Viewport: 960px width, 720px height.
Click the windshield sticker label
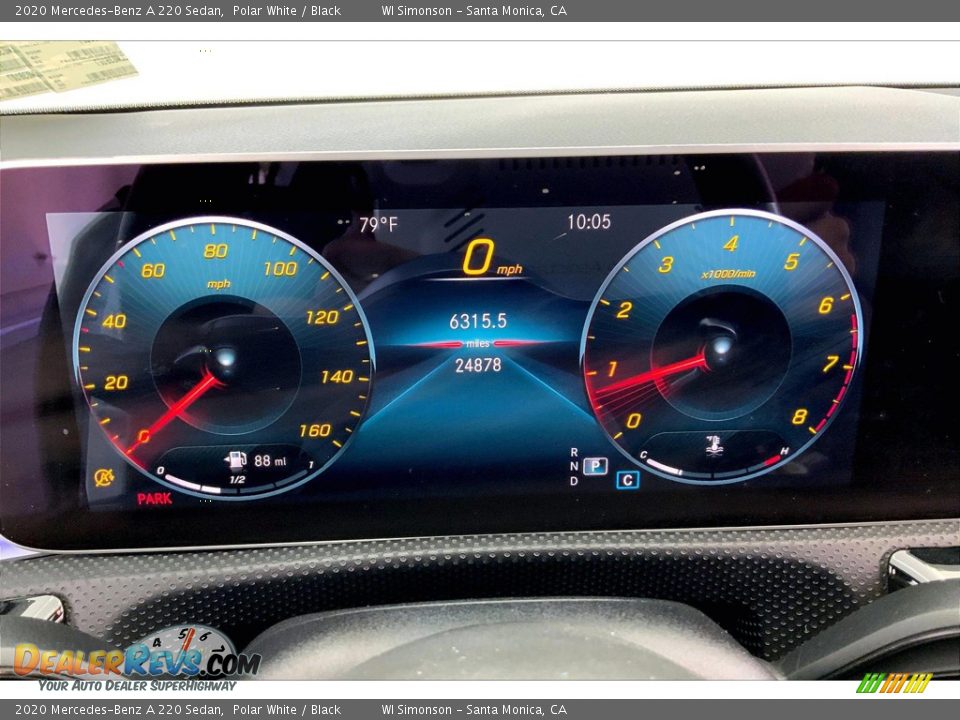coord(66,68)
